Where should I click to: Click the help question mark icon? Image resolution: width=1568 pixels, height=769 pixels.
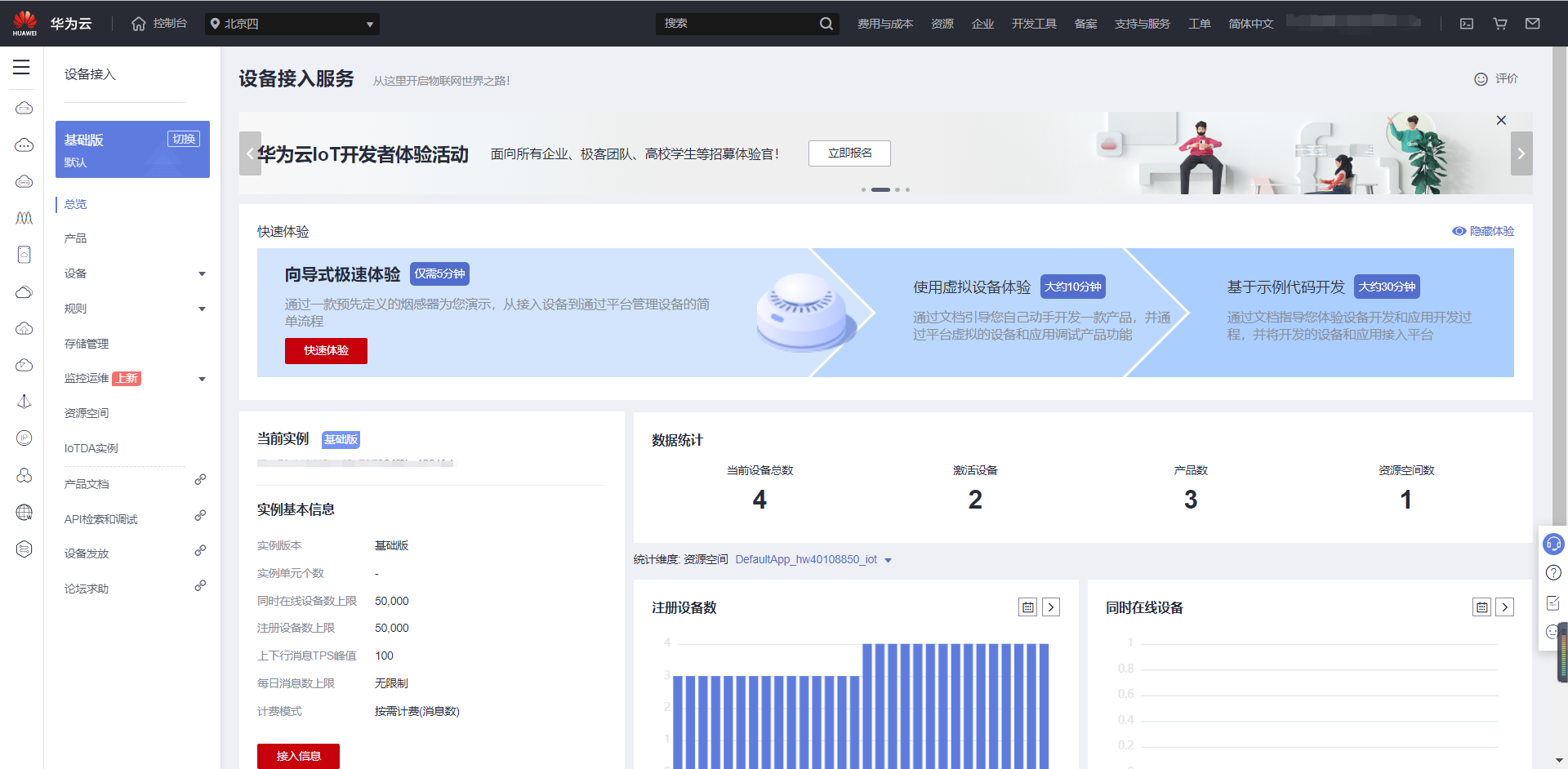click(x=1553, y=573)
